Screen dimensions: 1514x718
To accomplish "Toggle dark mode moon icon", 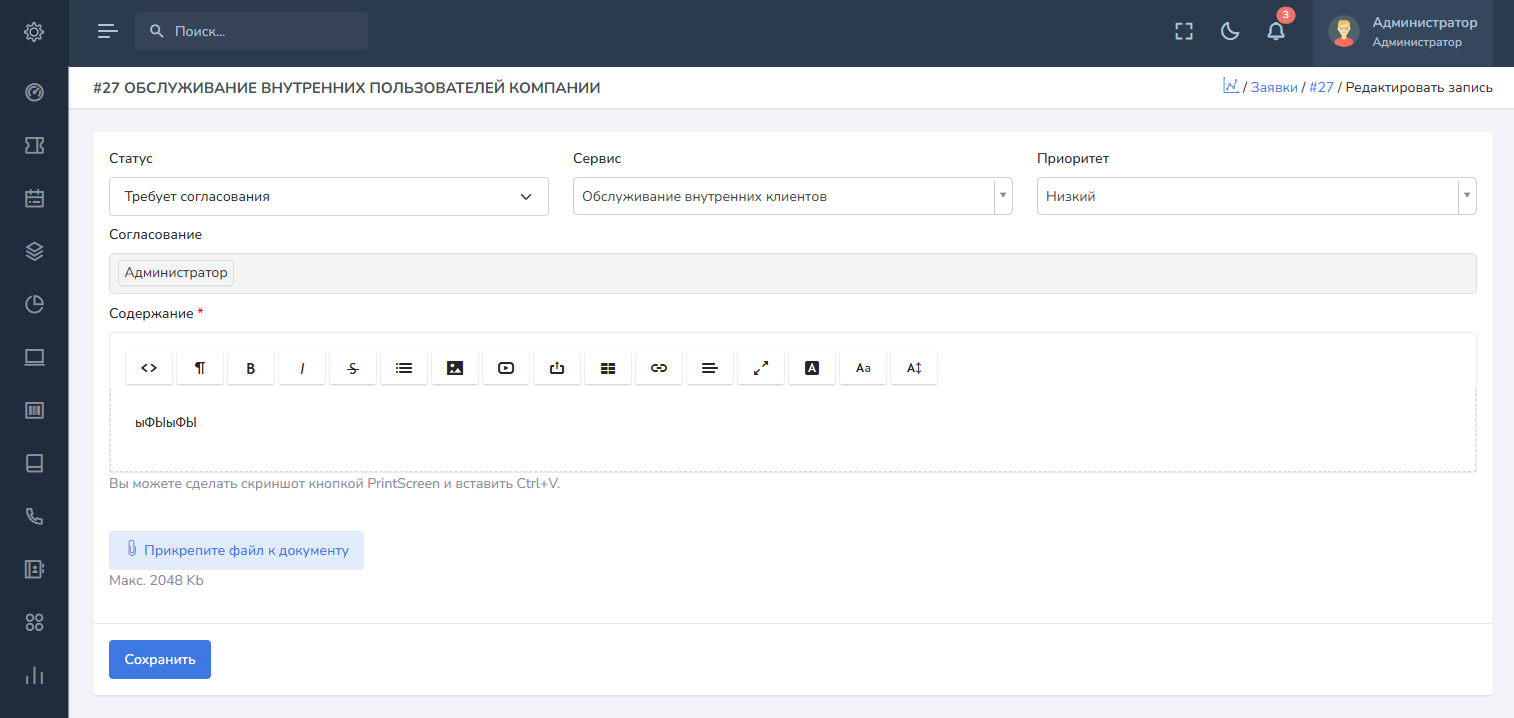I will 1230,31.
